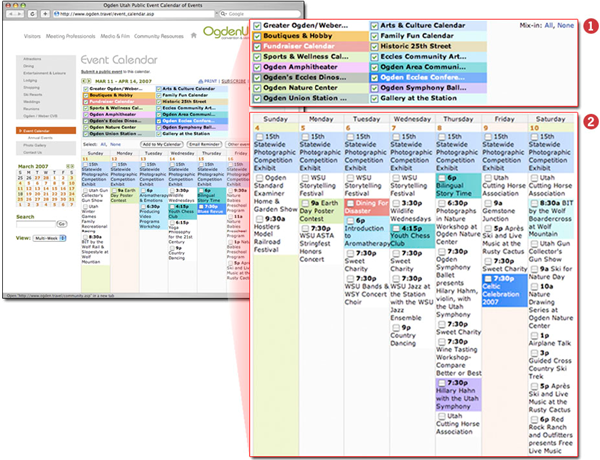Open the Community Resources menu
Viewport: 600px width, 460px height.
coord(158,36)
